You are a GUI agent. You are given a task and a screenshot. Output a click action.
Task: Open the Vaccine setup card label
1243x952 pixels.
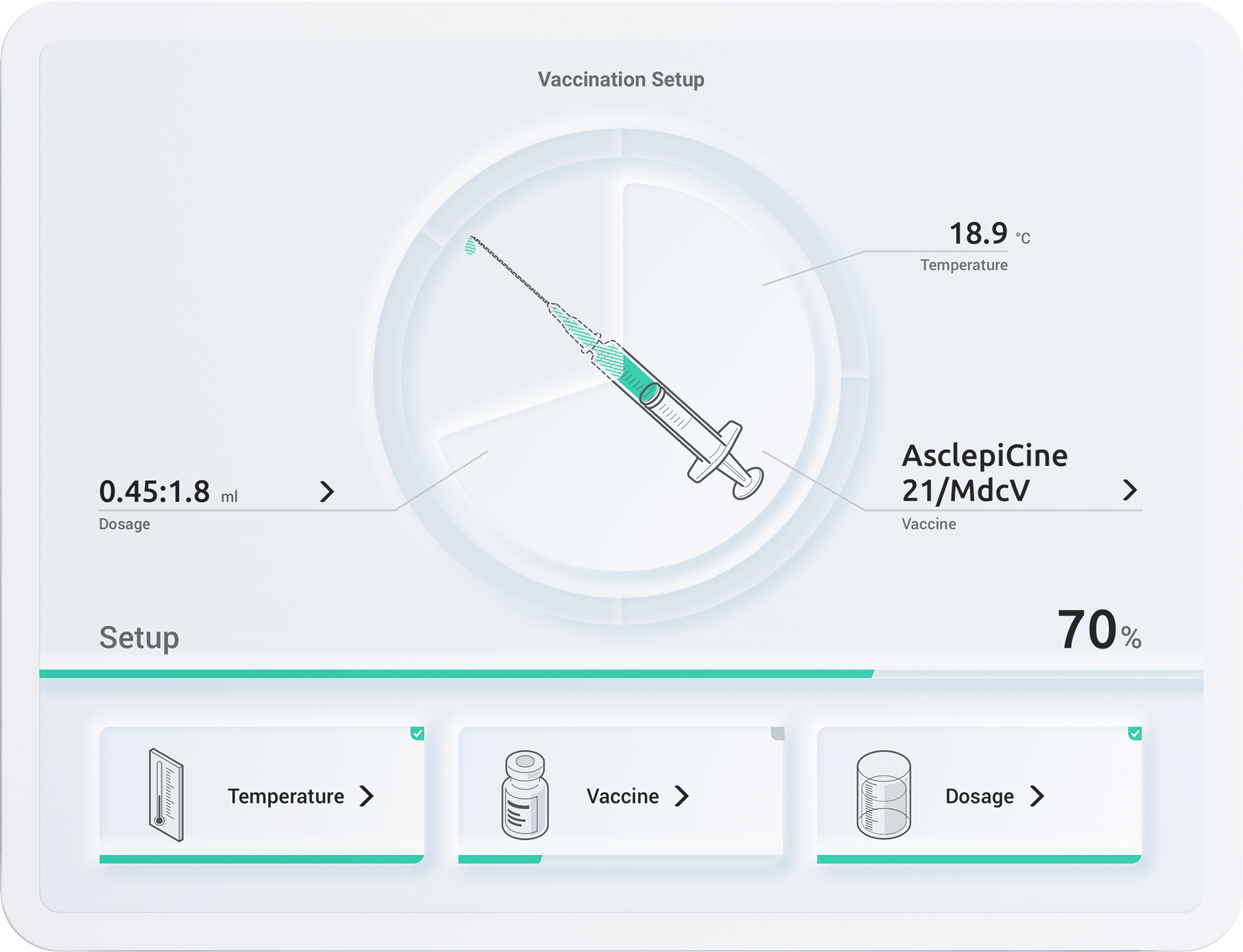pyautogui.click(x=622, y=796)
